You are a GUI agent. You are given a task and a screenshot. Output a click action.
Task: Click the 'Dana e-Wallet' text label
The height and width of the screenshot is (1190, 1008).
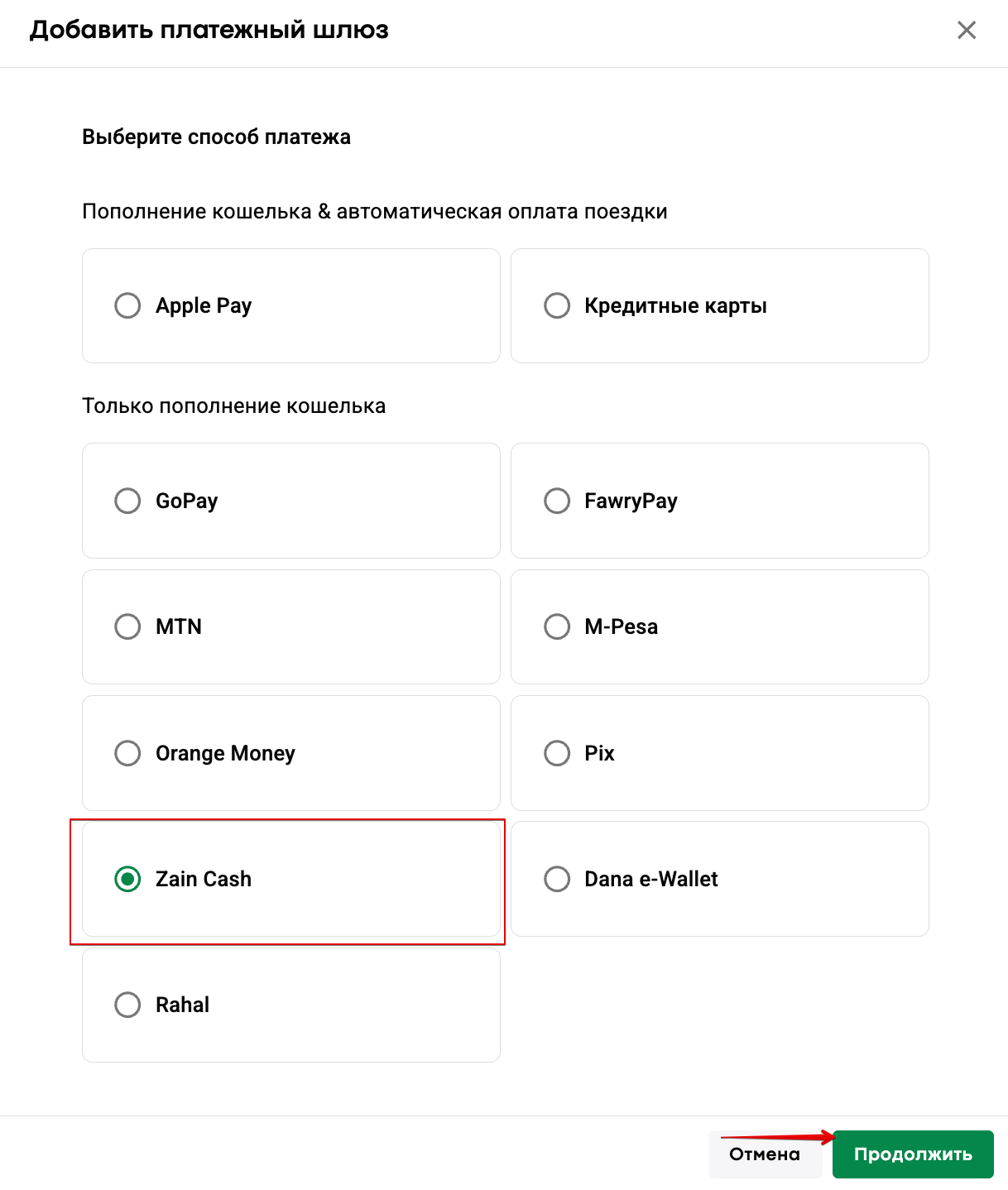[x=650, y=879]
